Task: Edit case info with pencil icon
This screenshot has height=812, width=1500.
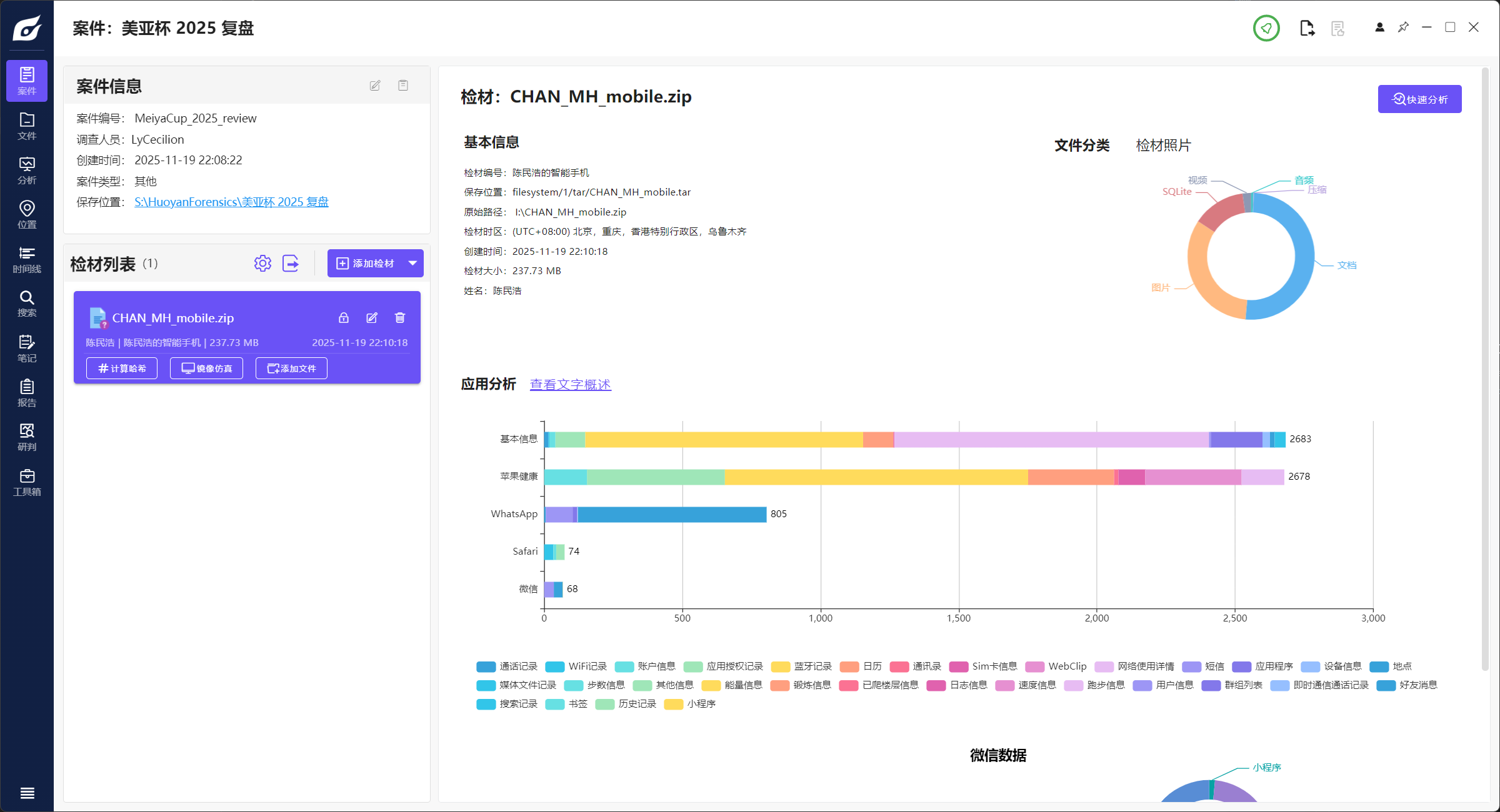Action: [375, 86]
